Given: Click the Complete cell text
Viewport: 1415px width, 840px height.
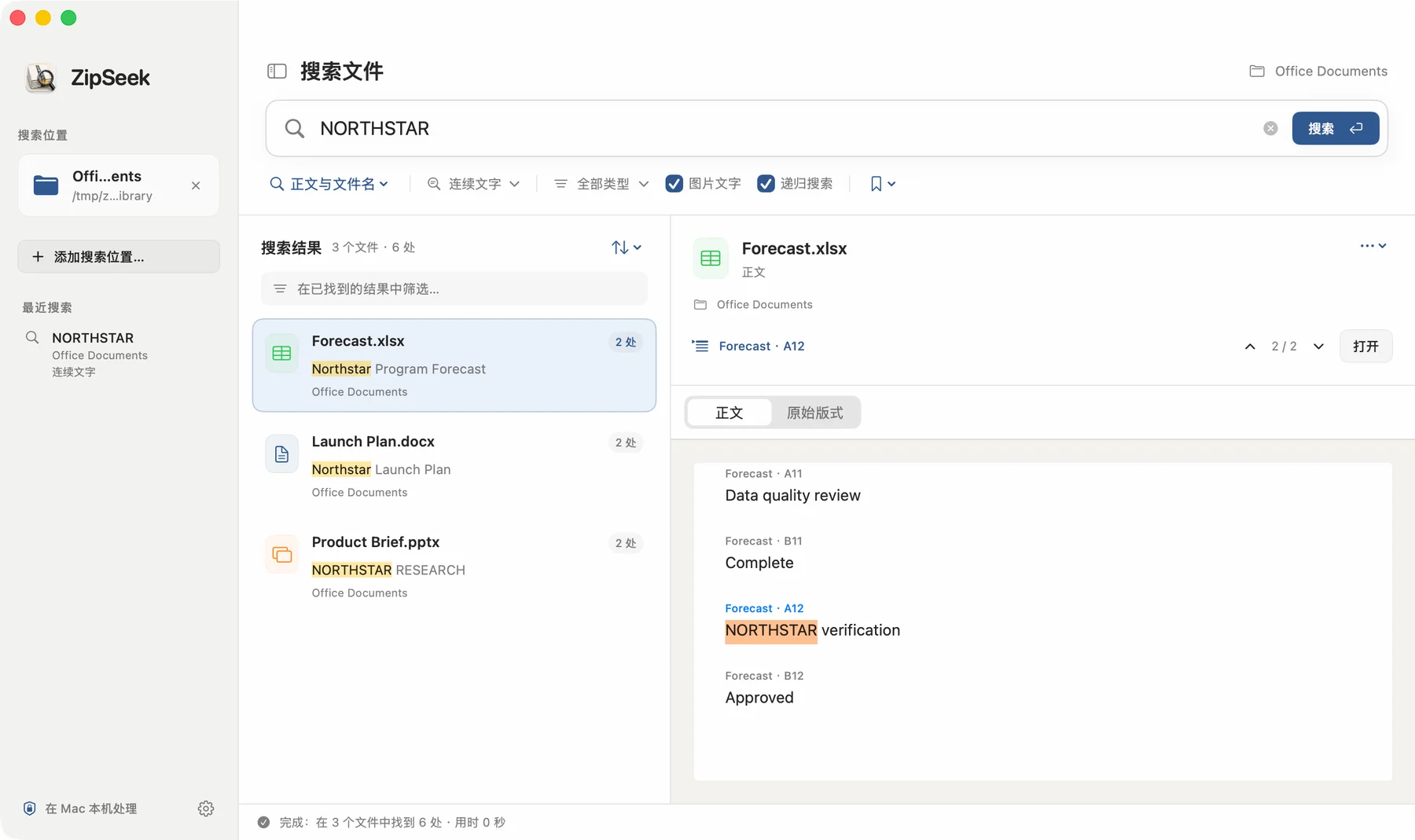Looking at the screenshot, I should pos(759,563).
